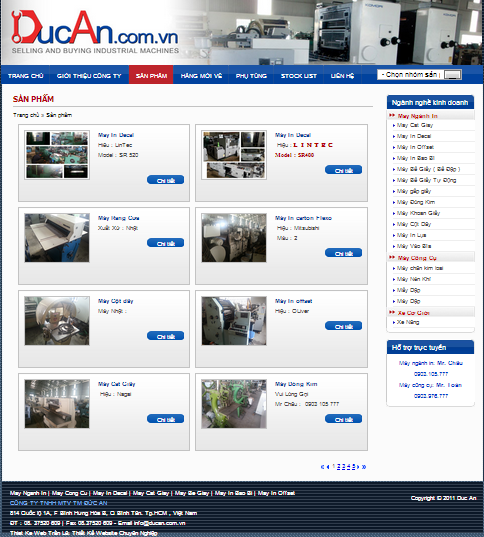Click the May Cat Giay footer link

point(151,493)
